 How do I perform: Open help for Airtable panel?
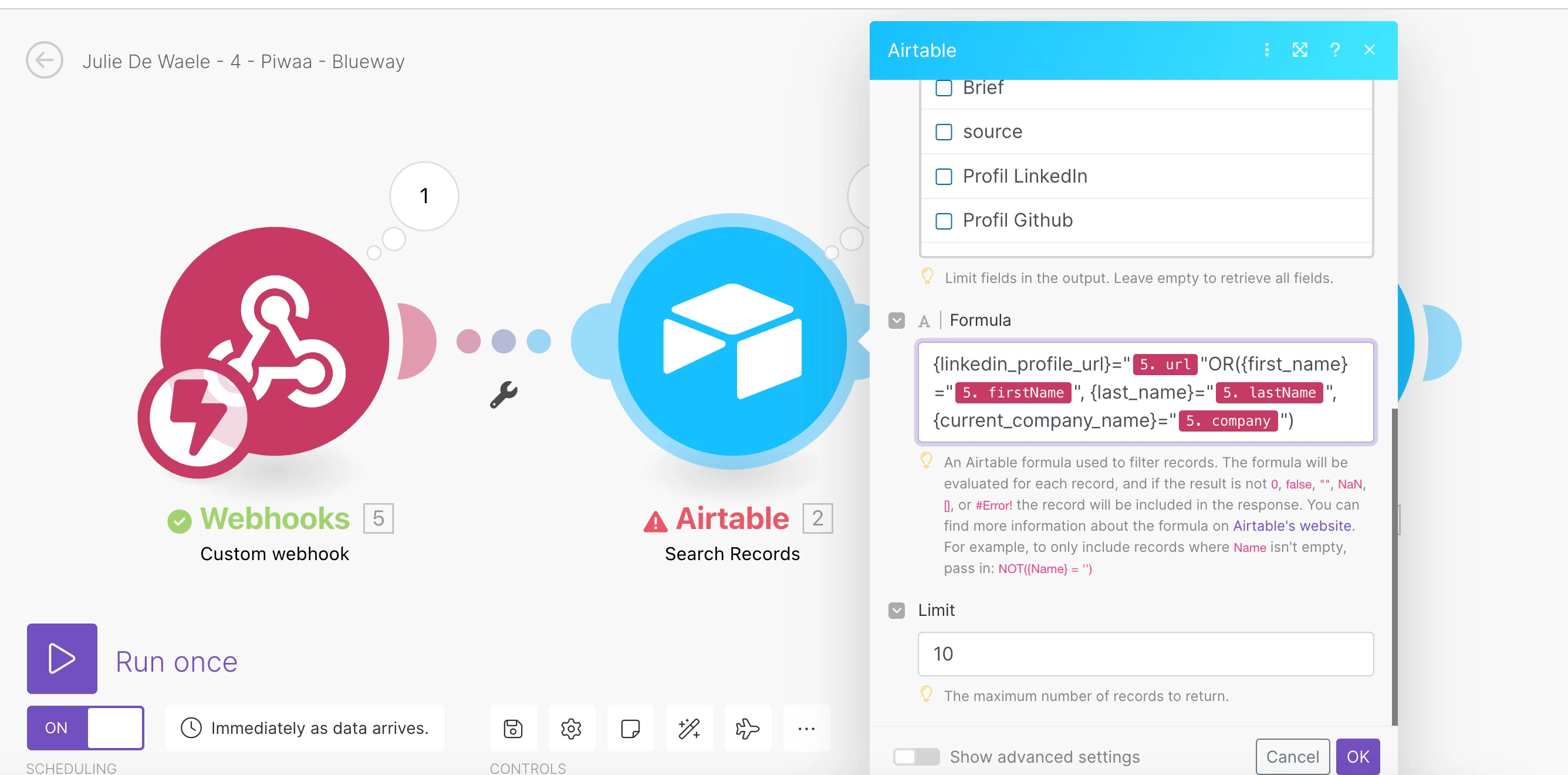[x=1335, y=50]
